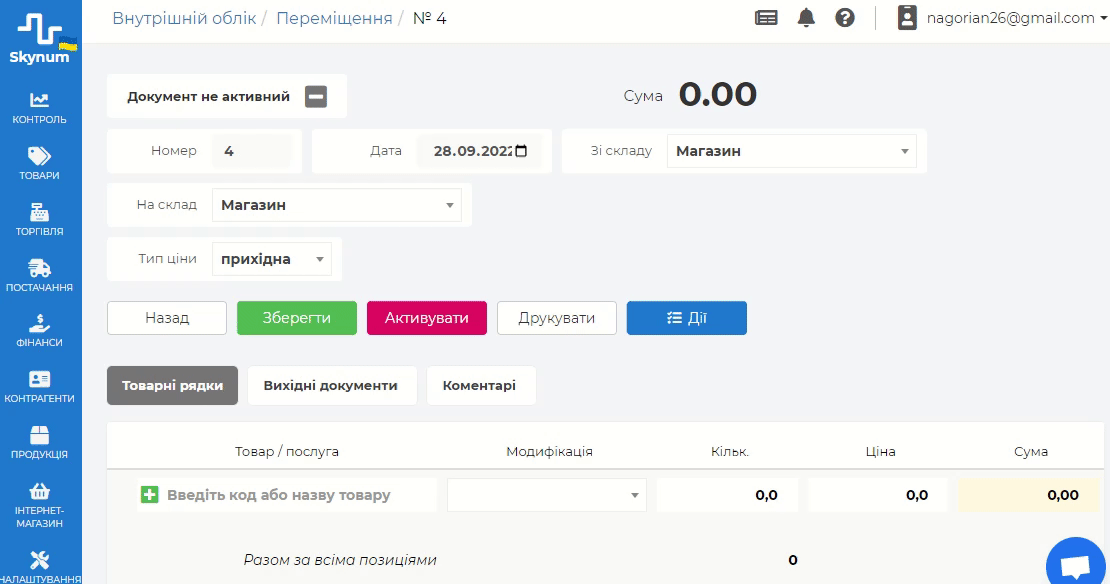Screen dimensions: 1110x584
Task: Click the notifications bell icon
Action: (806, 18)
